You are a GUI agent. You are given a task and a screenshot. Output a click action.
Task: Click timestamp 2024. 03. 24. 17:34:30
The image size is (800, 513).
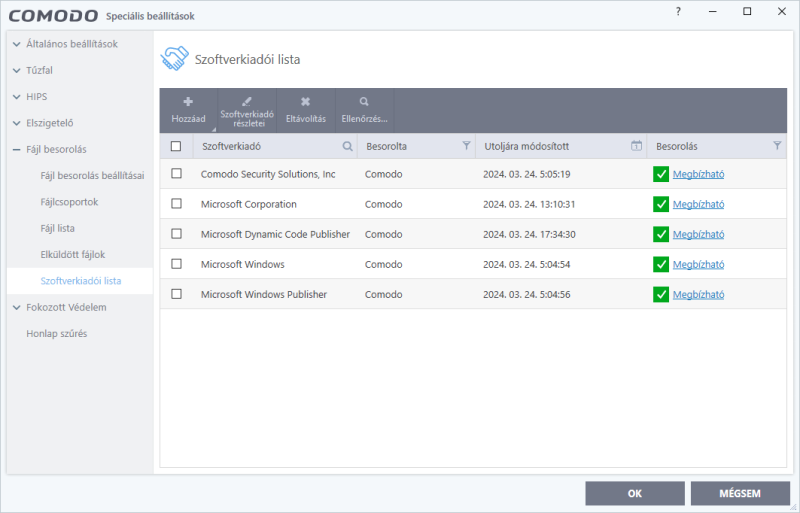pos(529,234)
